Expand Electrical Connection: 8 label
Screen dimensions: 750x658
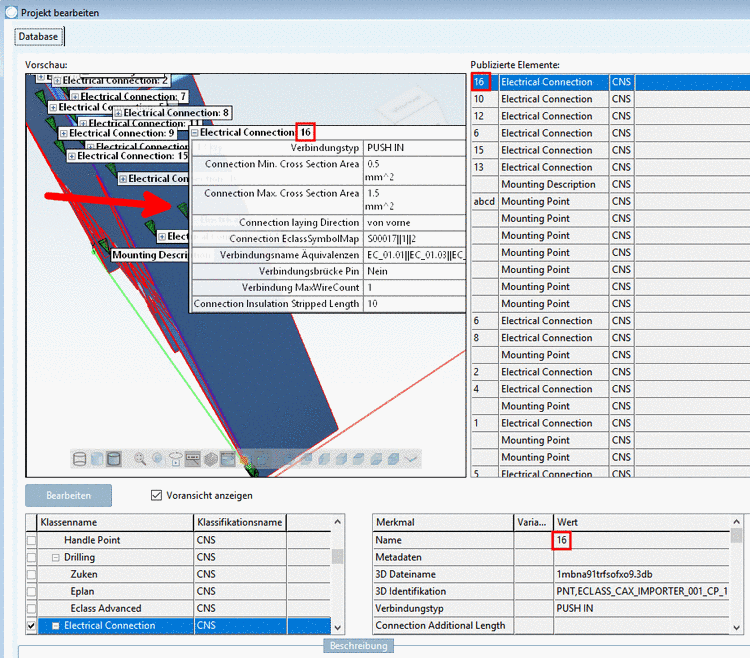[x=118, y=113]
